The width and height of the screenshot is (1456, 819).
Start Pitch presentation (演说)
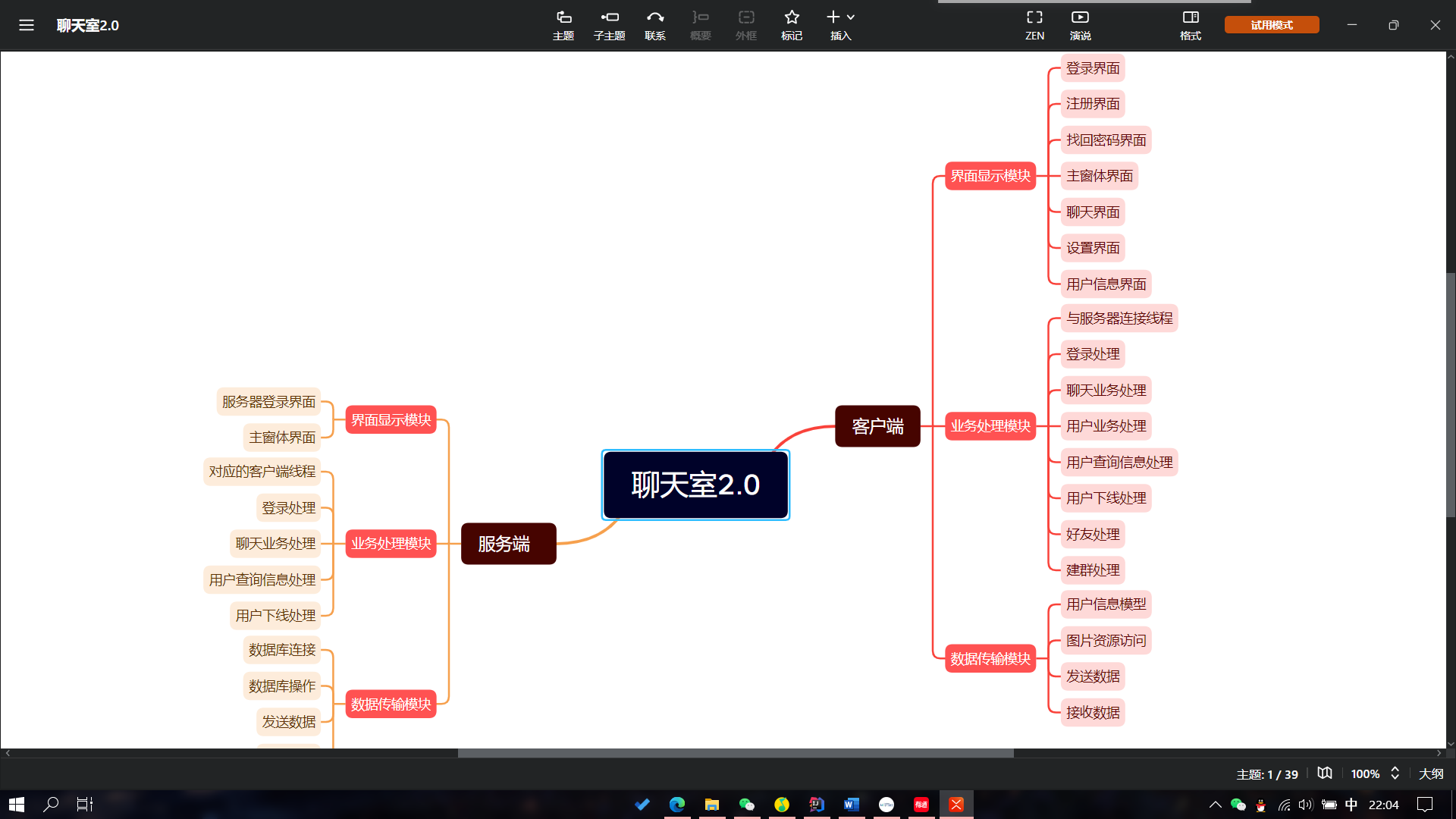pyautogui.click(x=1080, y=24)
